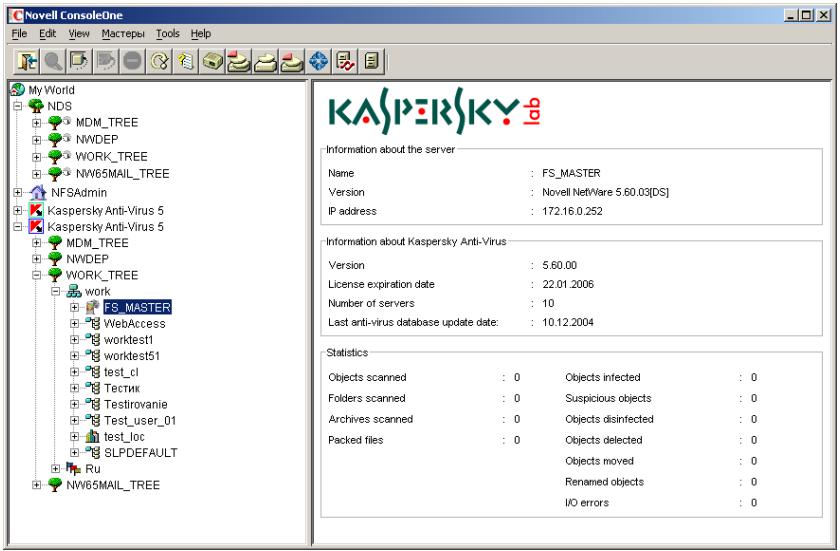Image resolution: width=840 pixels, height=551 pixels.
Task: Open the File menu
Action: (x=19, y=33)
